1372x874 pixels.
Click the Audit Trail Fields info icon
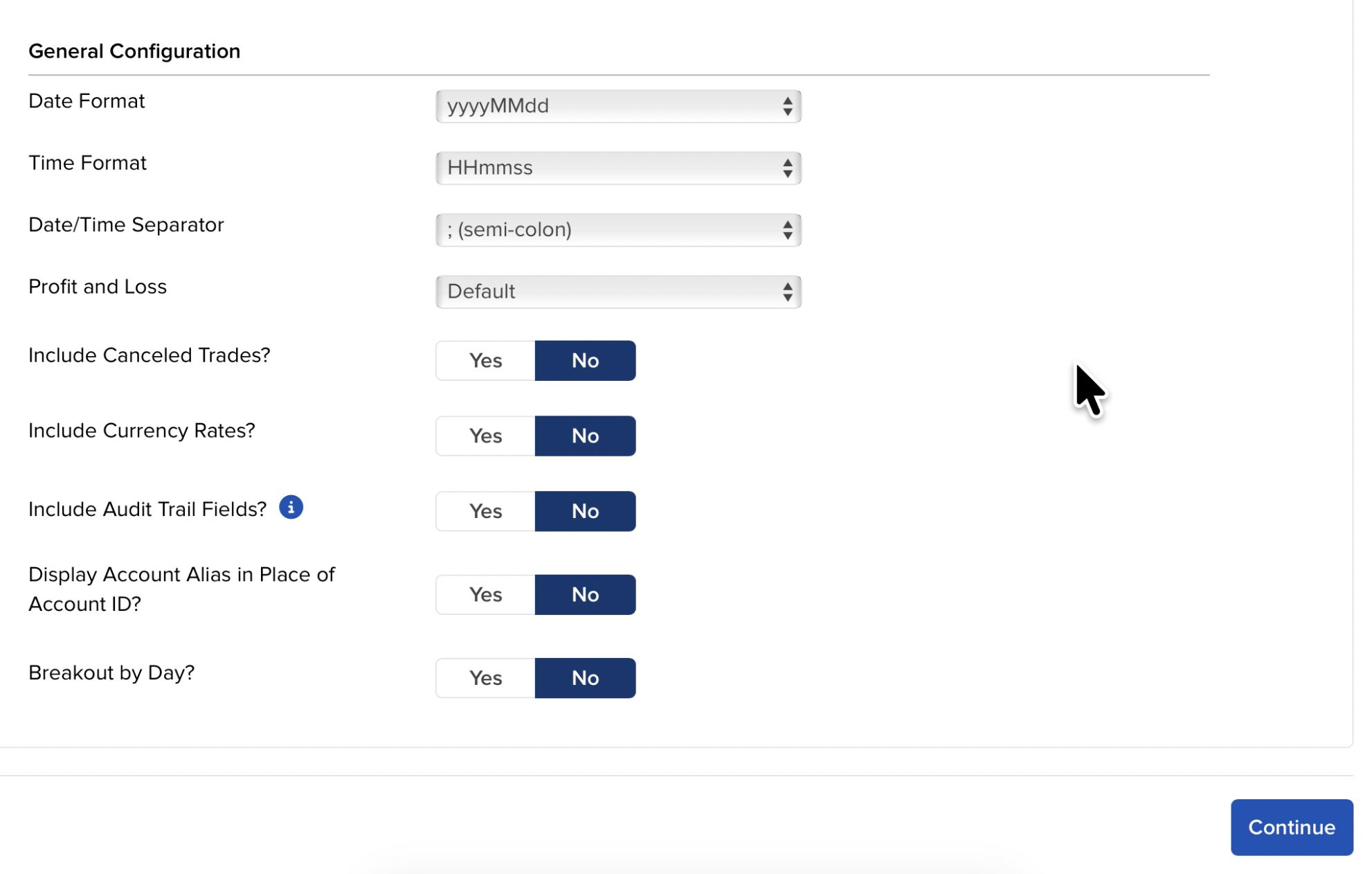tap(291, 508)
